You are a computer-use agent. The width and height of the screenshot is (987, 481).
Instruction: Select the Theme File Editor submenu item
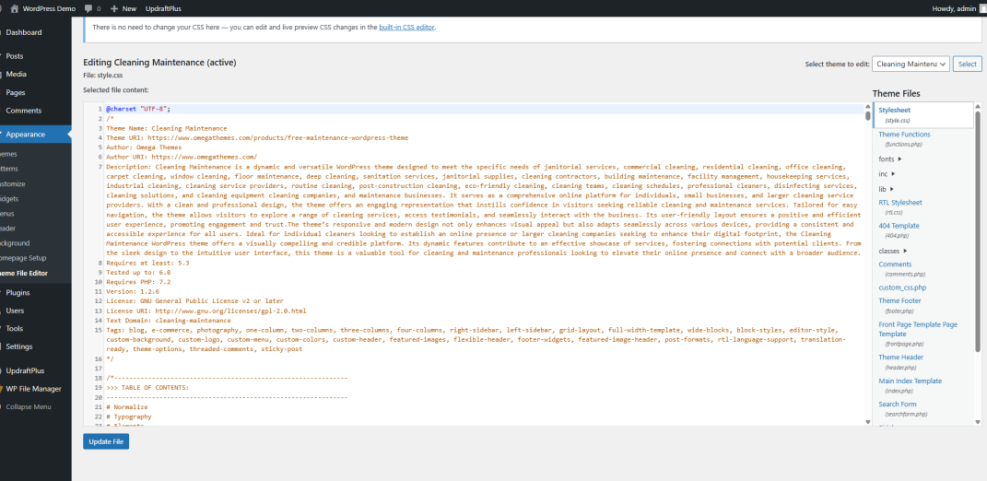pos(24,273)
